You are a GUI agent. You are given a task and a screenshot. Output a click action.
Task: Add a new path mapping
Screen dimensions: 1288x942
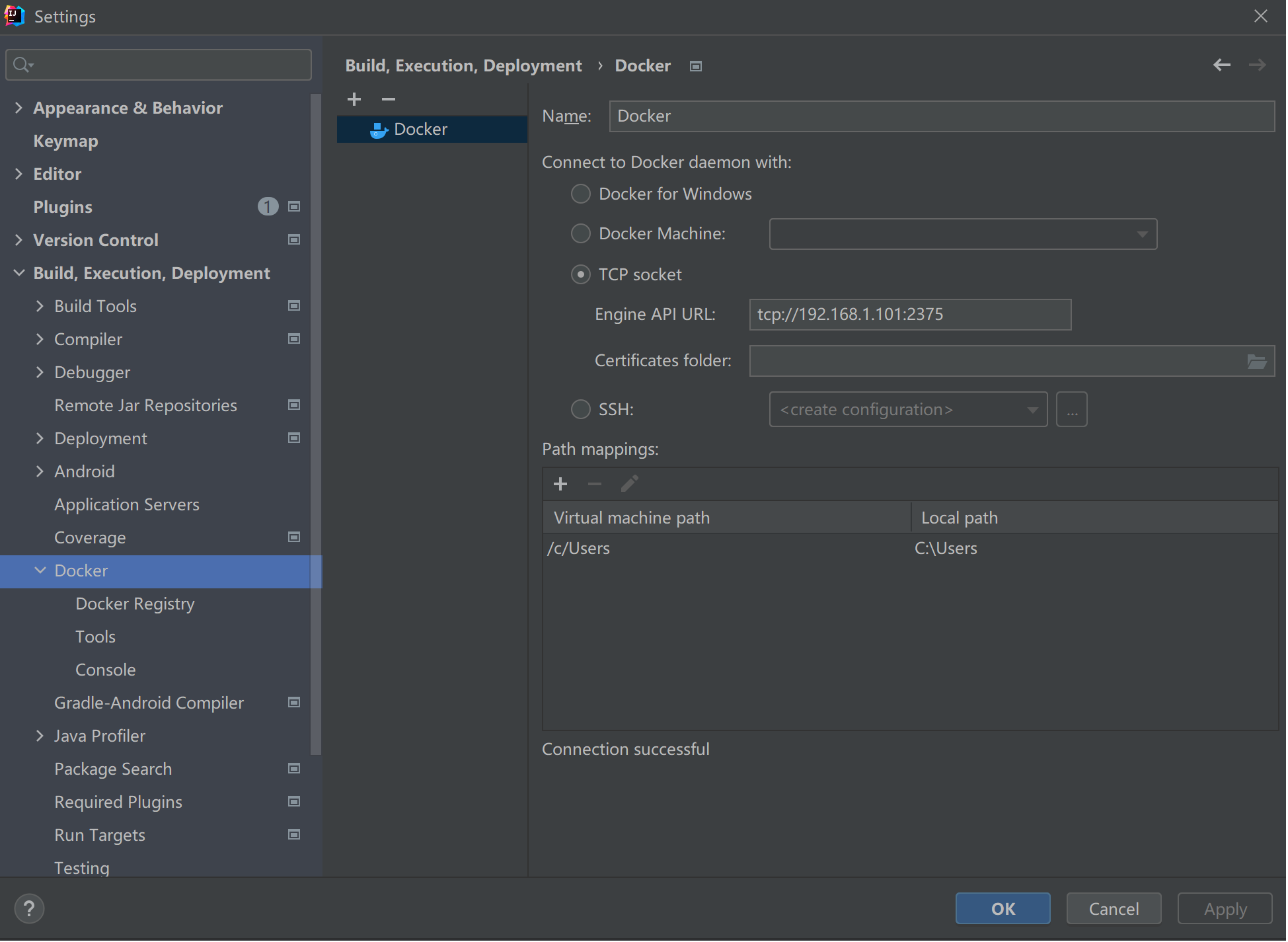pyautogui.click(x=560, y=485)
